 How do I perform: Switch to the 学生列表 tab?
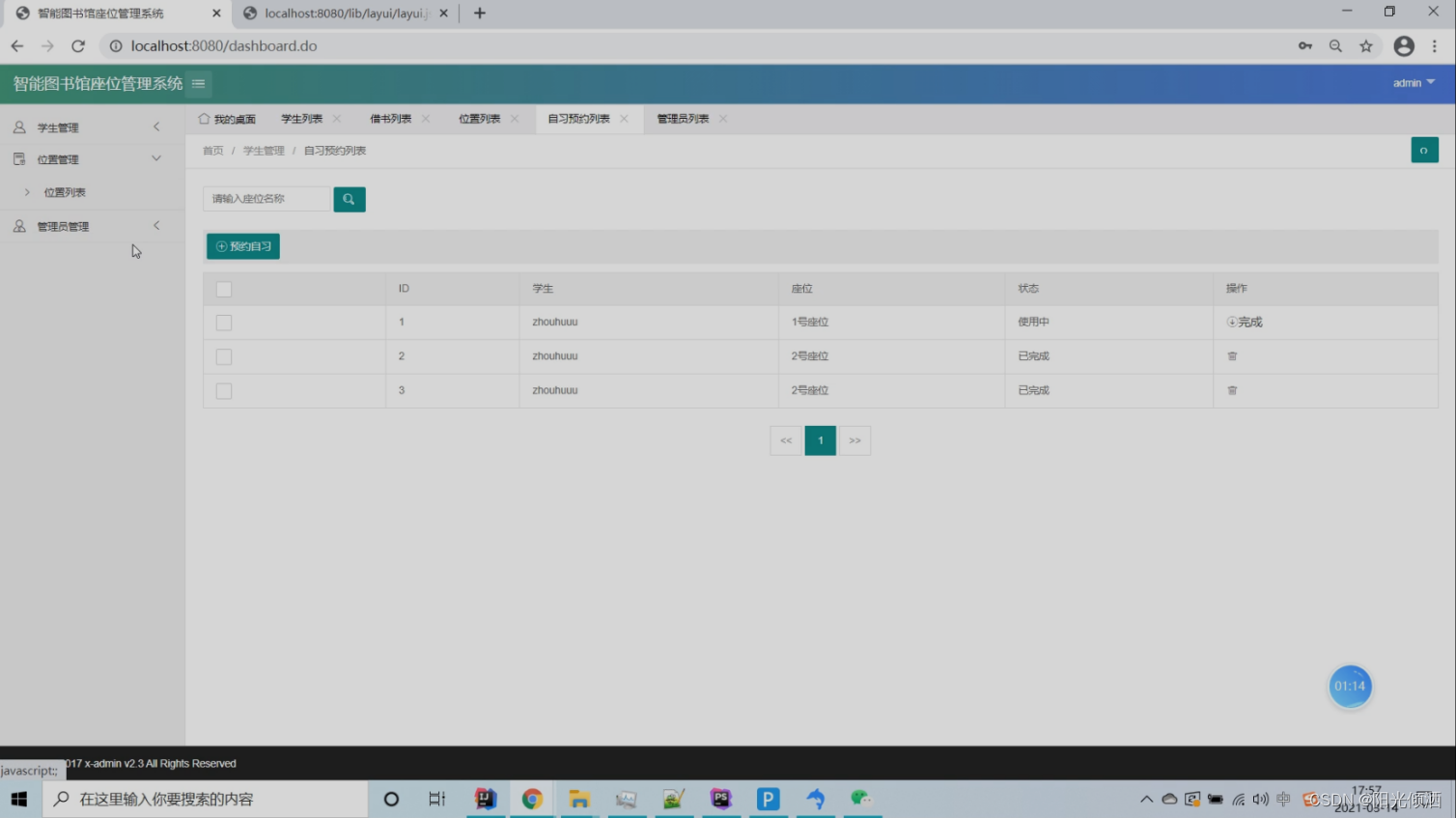pyautogui.click(x=302, y=119)
